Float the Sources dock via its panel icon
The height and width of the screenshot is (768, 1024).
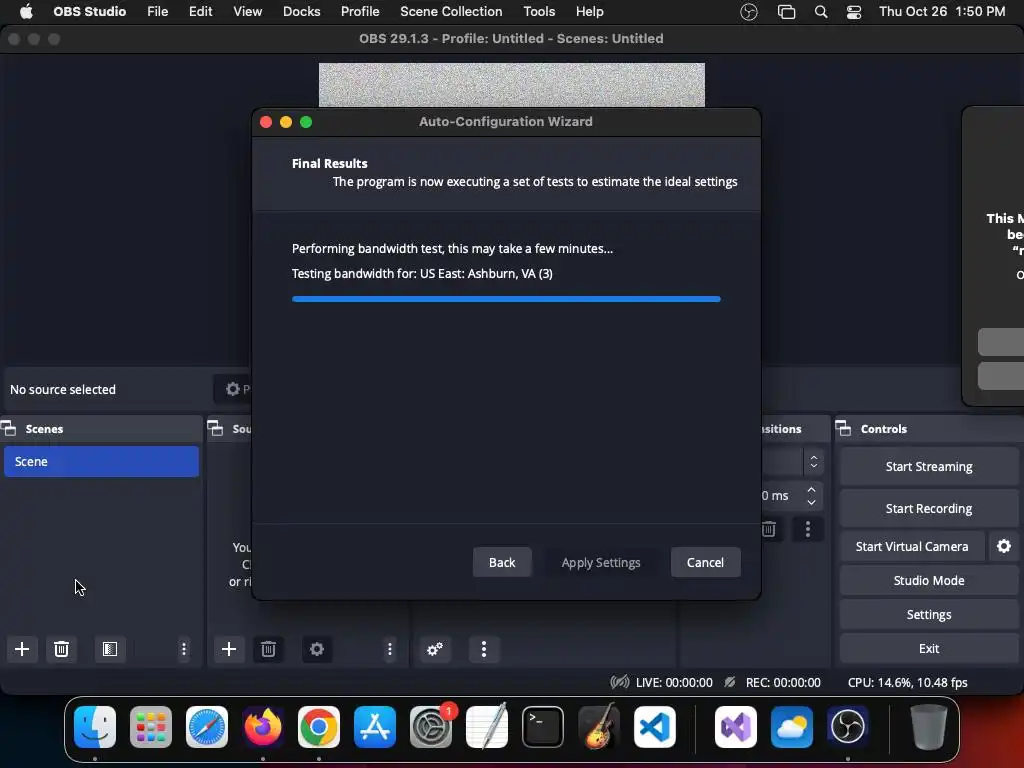215,428
